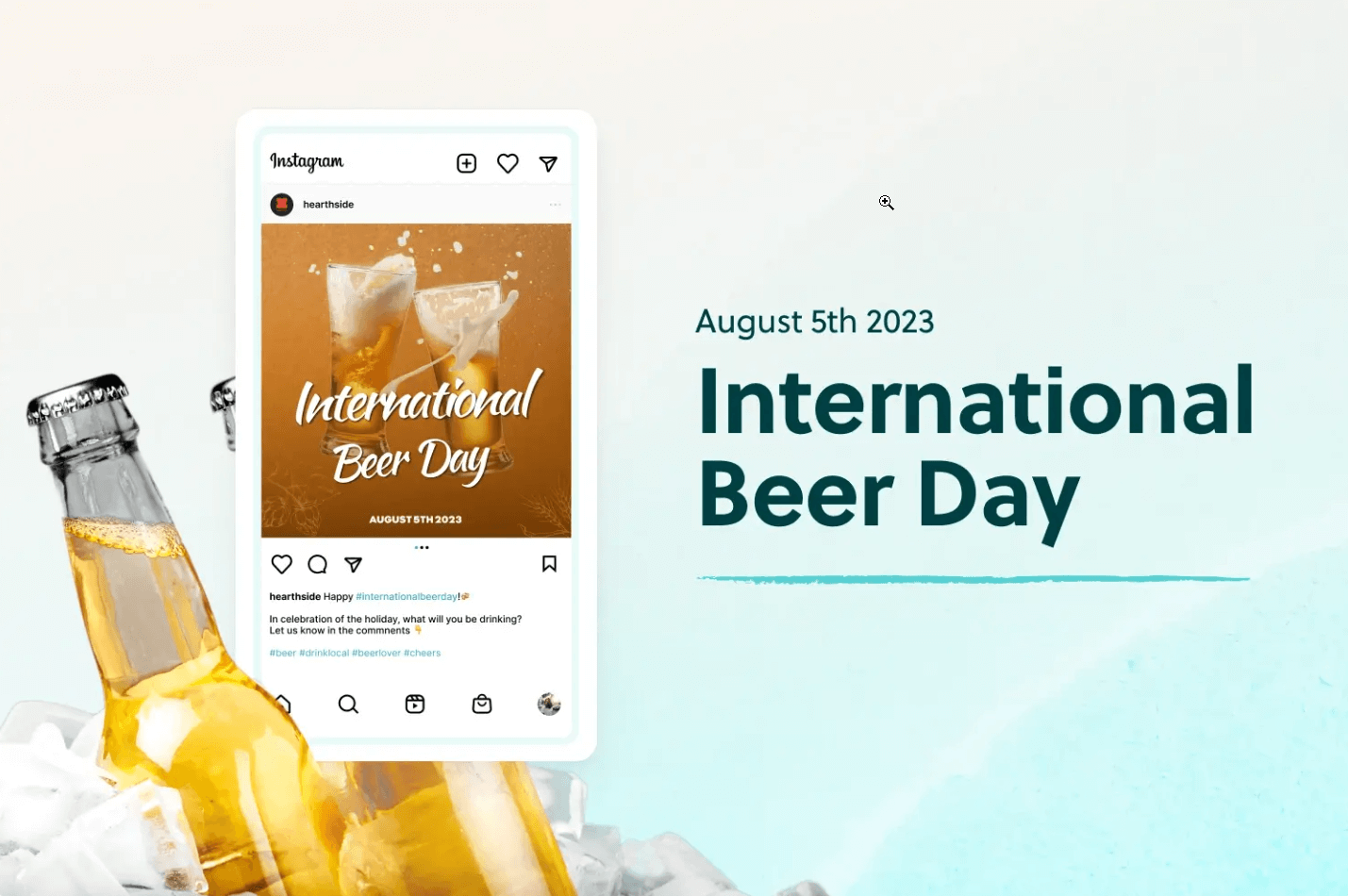Screen dimensions: 1348x896
Task: Click the #drinklocal hashtag
Action: coord(325,653)
